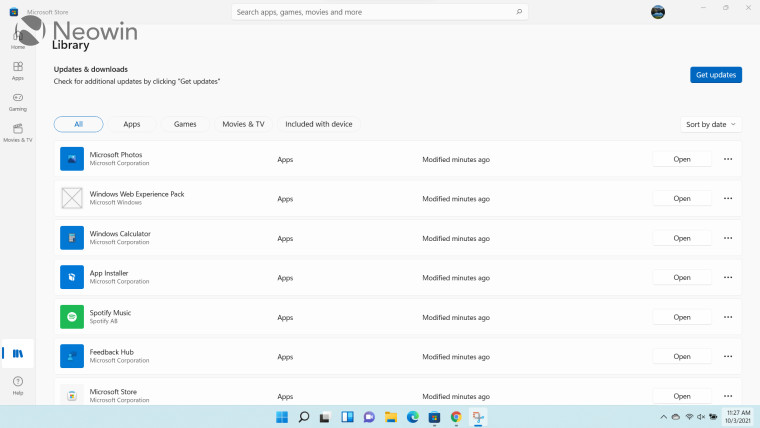Click the App Installer app icon
The height and width of the screenshot is (428, 760).
(72, 277)
